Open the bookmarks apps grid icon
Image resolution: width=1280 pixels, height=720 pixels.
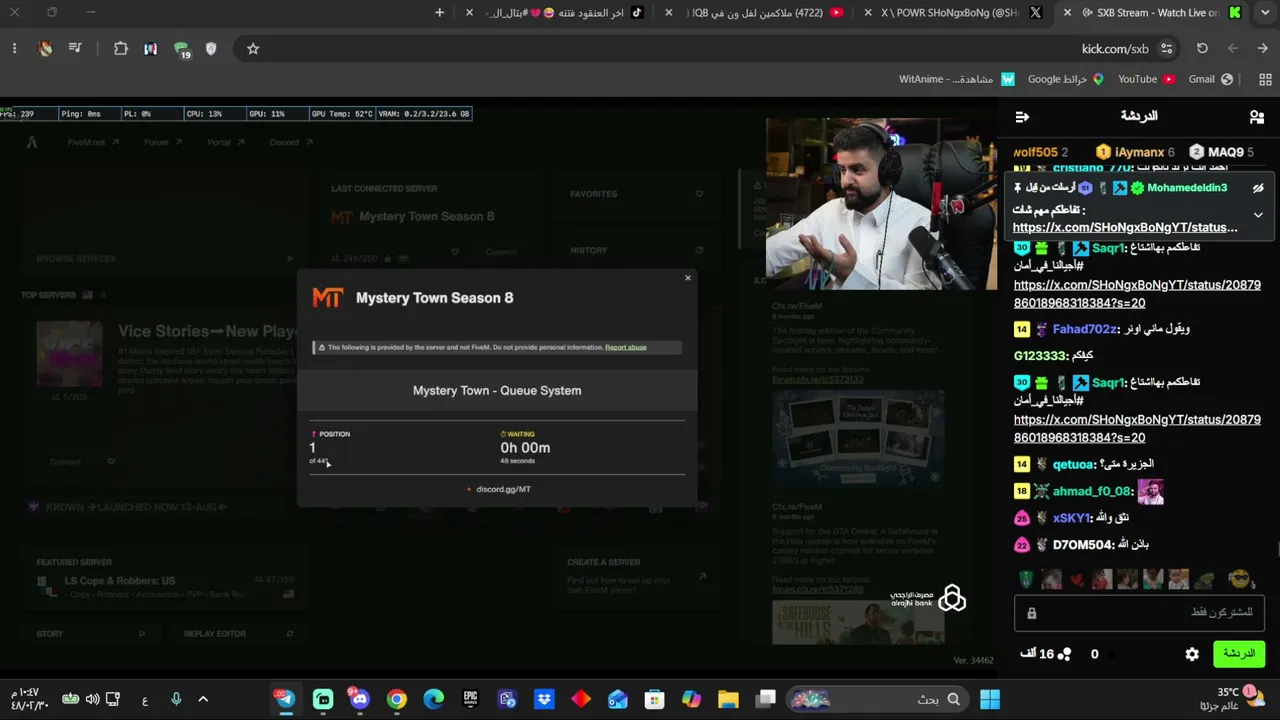click(1265, 79)
